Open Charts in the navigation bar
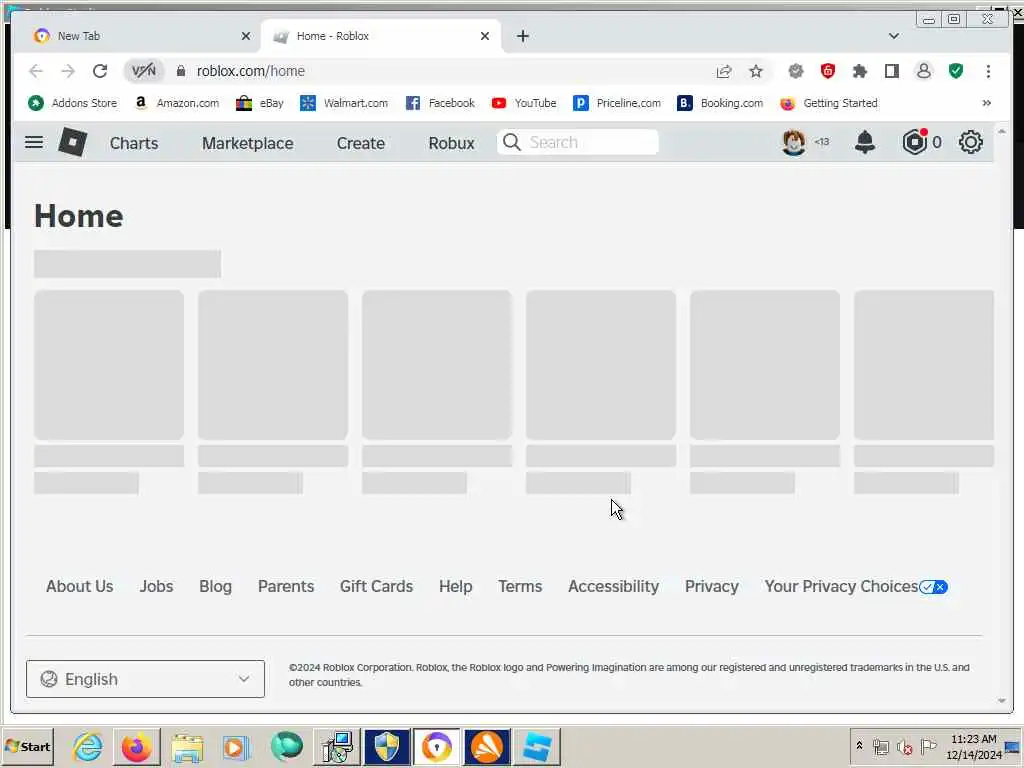 coord(134,143)
